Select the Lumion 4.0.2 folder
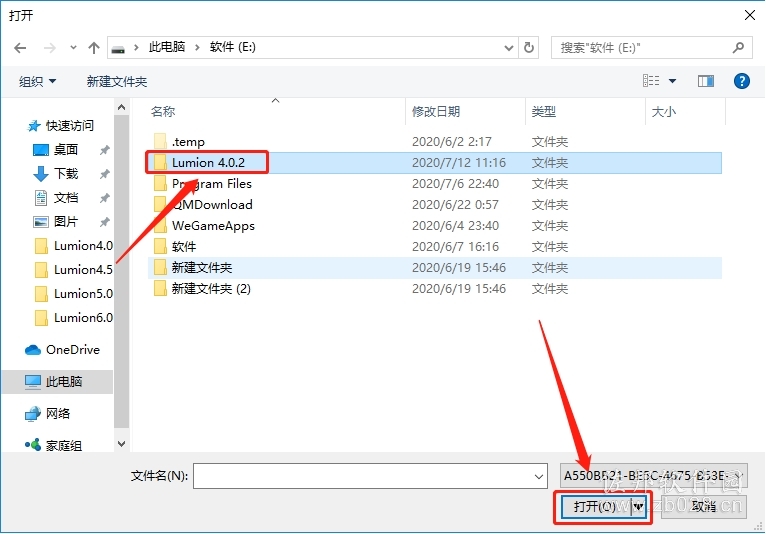The image size is (766, 534). [207, 163]
